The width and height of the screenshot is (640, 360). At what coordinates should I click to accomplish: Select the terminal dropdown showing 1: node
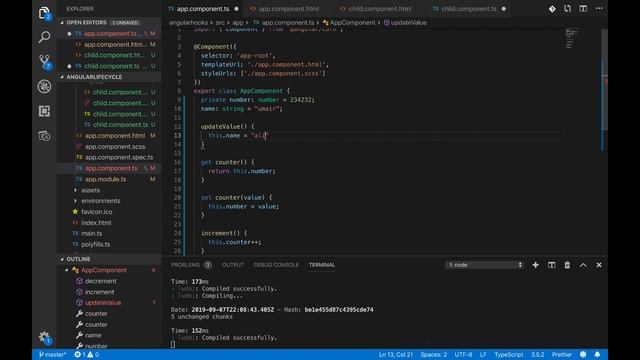(484, 265)
